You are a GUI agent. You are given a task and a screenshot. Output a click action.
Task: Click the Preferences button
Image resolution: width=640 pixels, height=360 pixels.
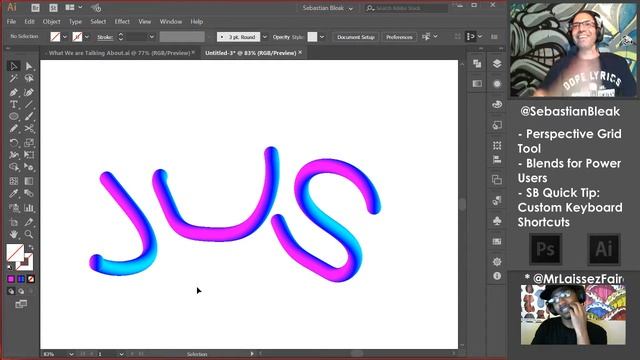tap(399, 37)
